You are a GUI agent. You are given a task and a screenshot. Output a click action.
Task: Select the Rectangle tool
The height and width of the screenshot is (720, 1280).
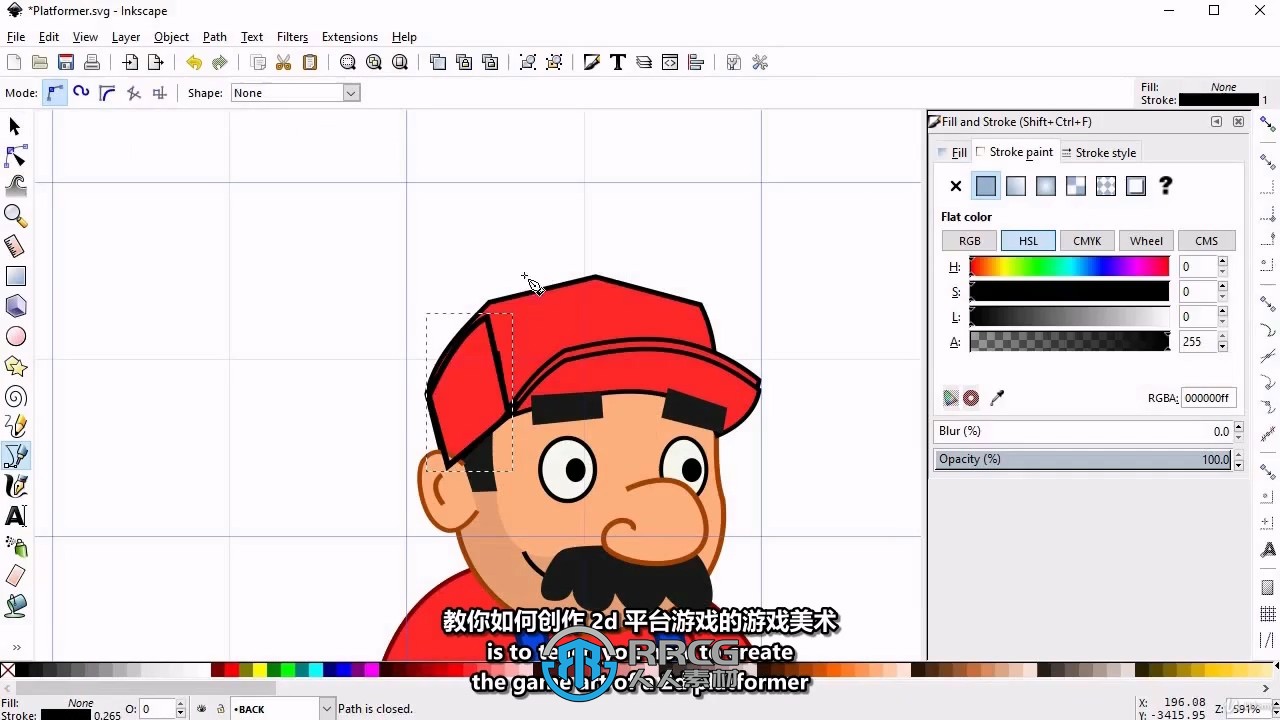[15, 276]
